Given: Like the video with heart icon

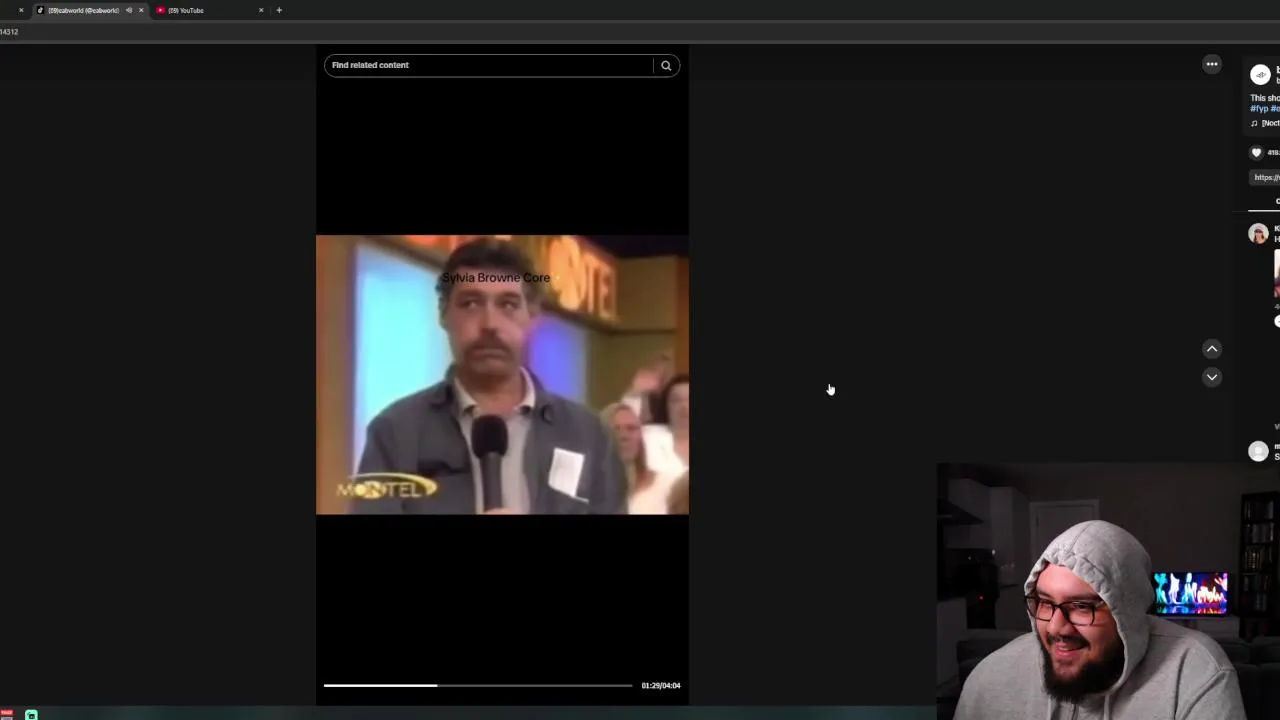Looking at the screenshot, I should [1257, 153].
